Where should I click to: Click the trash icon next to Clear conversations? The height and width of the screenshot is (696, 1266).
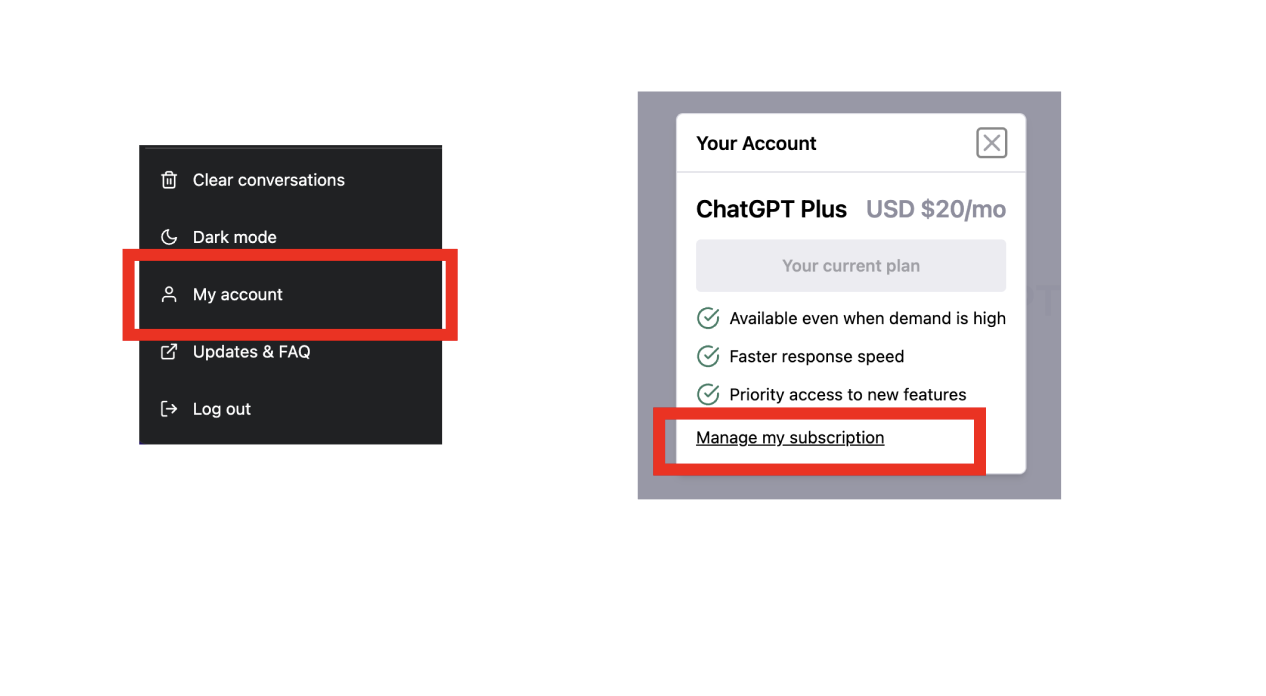[x=169, y=180]
